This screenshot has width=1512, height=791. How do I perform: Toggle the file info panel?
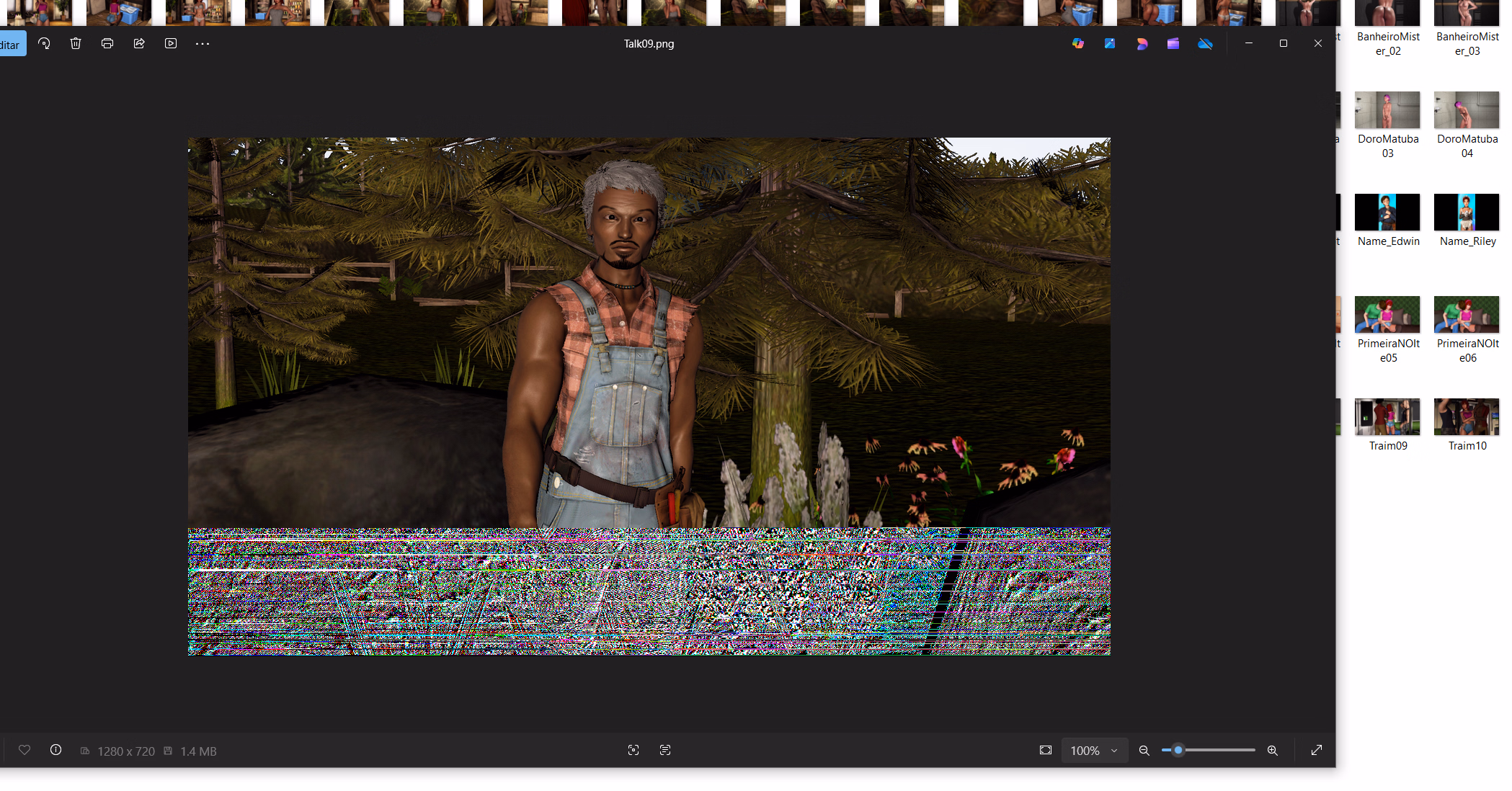(x=55, y=750)
